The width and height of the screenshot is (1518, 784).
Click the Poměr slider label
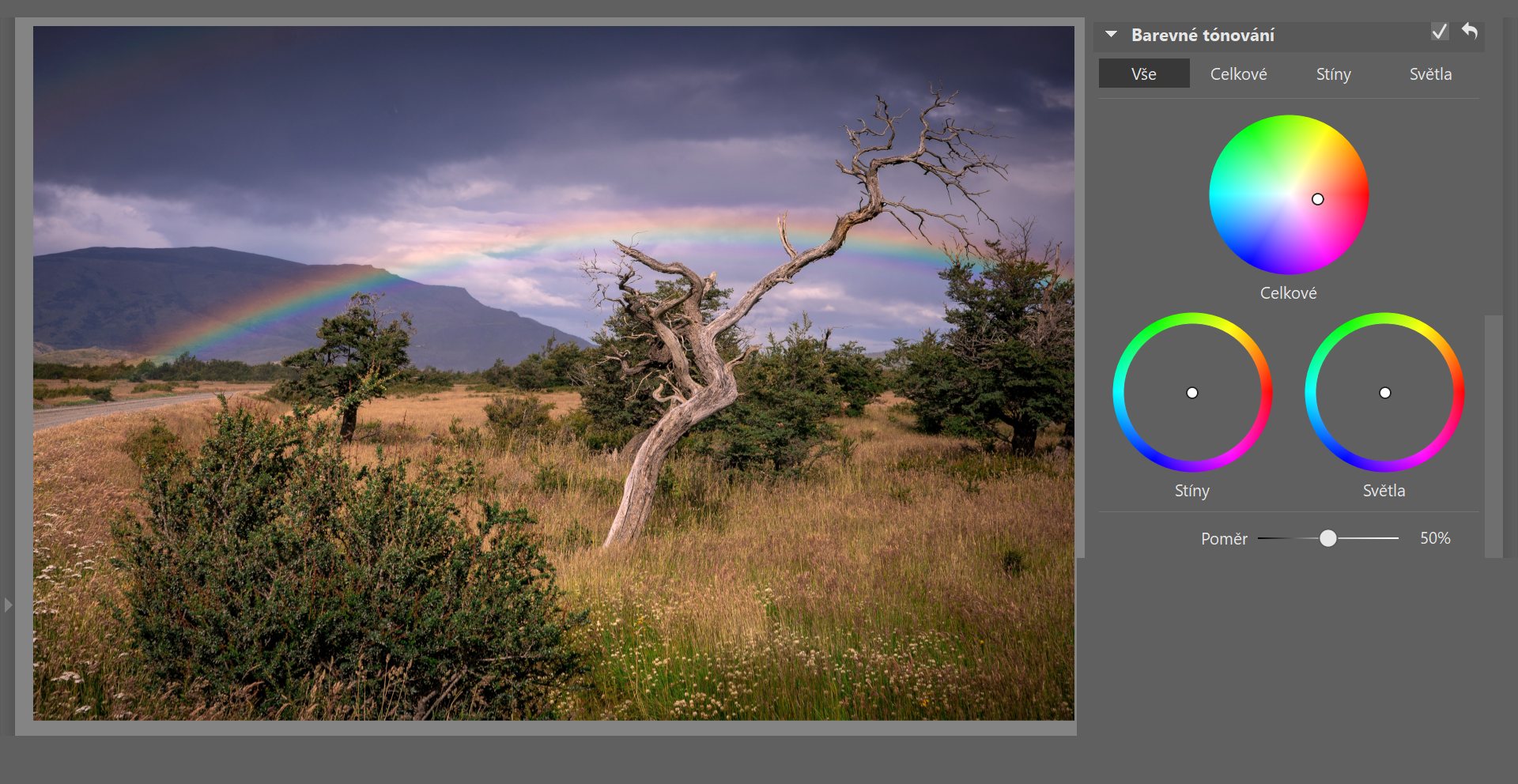point(1224,538)
